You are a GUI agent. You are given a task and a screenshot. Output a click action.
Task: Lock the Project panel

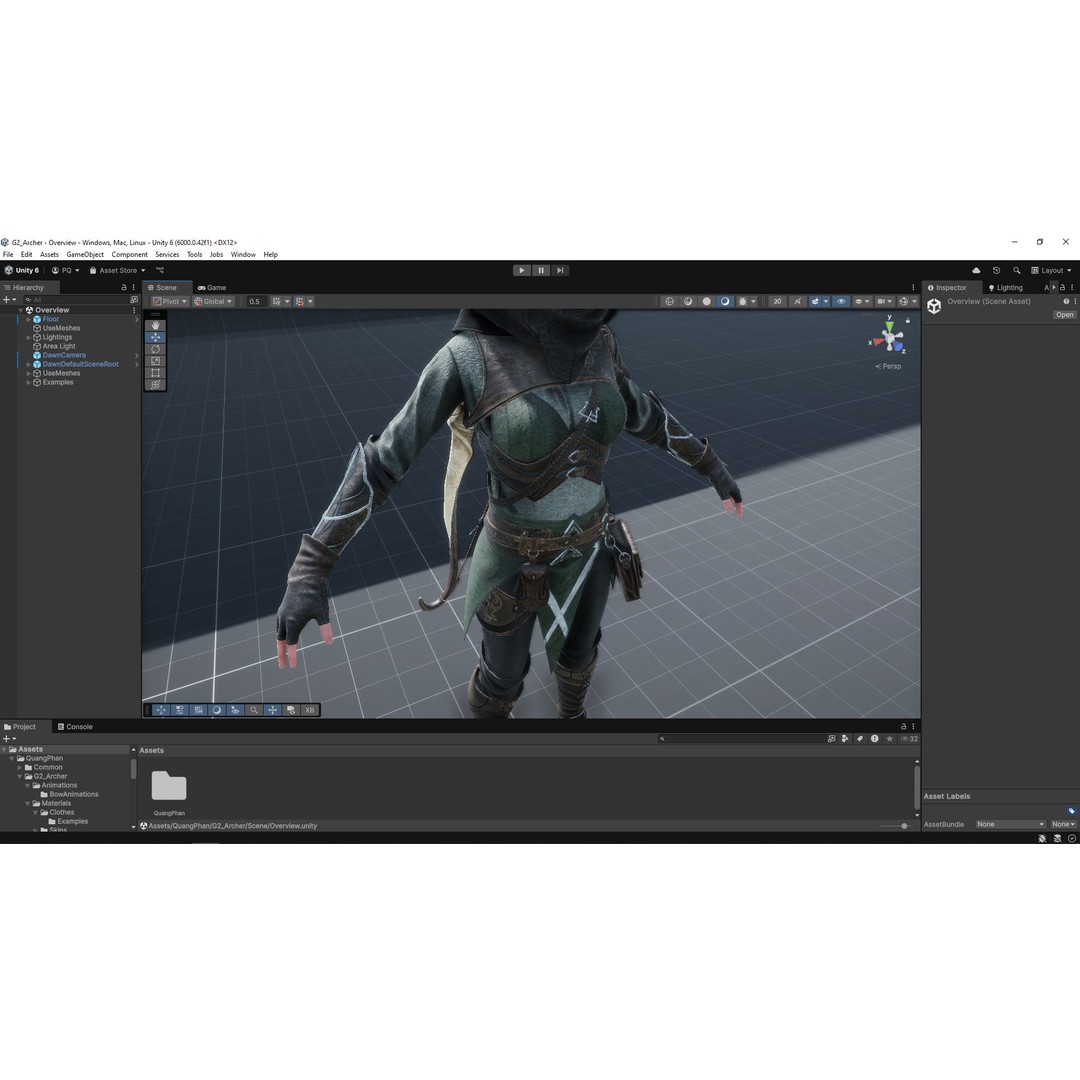click(x=903, y=726)
